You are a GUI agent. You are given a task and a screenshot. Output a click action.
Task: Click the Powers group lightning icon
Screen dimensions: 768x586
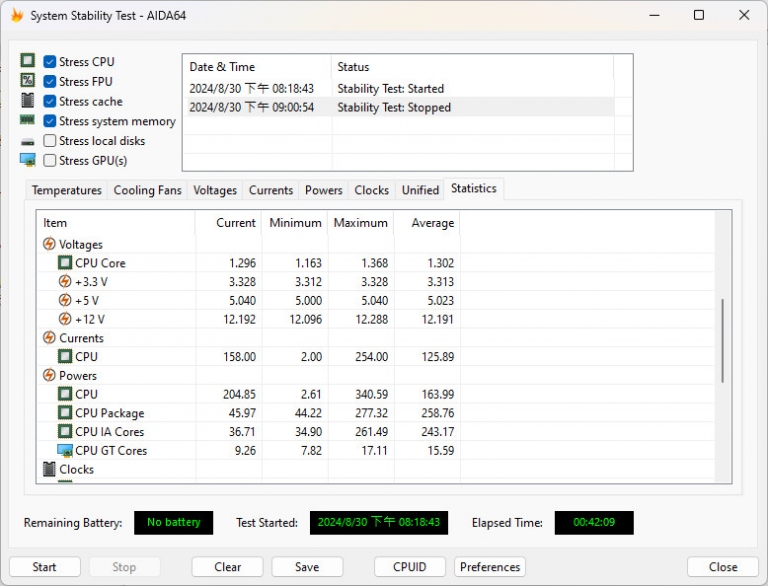[x=49, y=375]
